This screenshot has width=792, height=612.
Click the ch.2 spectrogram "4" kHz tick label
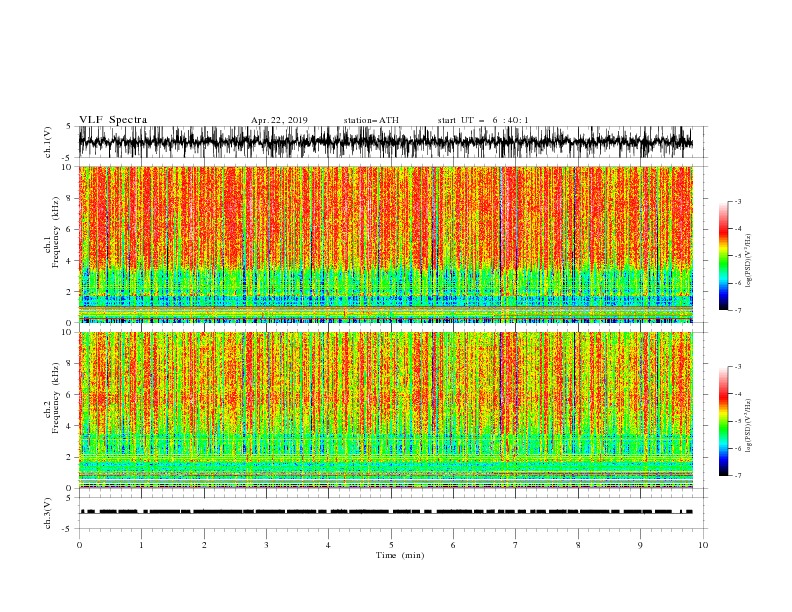point(69,426)
